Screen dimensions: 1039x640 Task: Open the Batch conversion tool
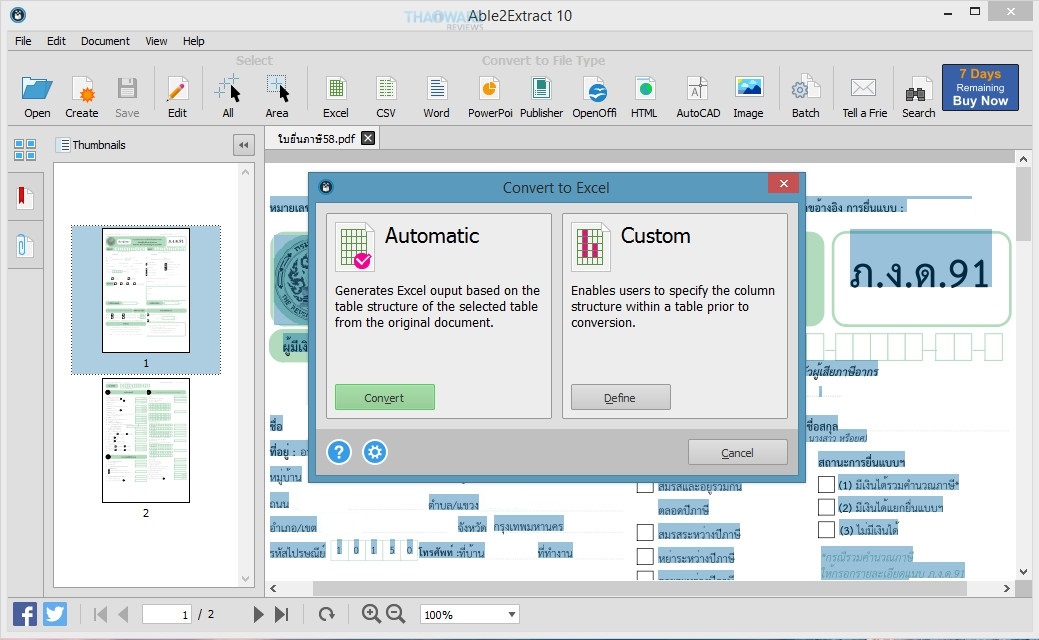[805, 95]
